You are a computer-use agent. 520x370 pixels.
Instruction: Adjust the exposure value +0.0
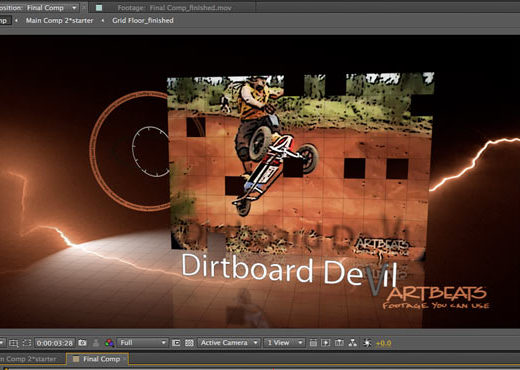[383, 343]
